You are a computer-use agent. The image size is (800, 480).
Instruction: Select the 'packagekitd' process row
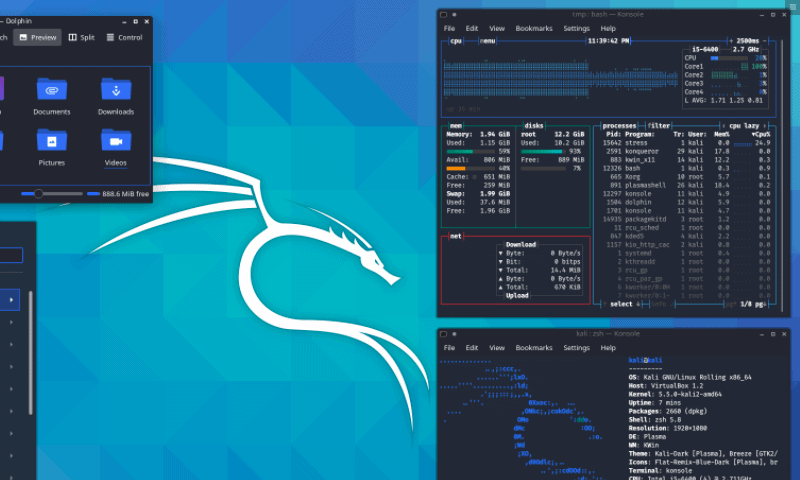click(686, 219)
